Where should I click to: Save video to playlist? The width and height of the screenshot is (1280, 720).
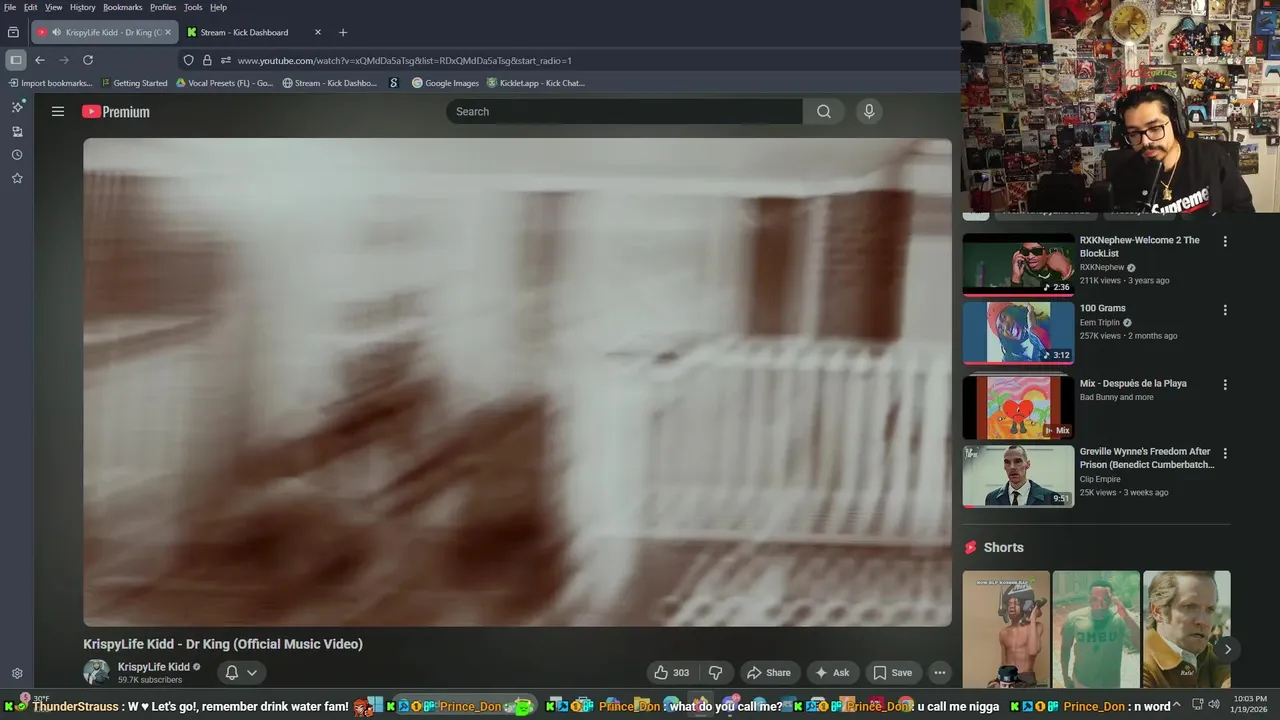892,673
